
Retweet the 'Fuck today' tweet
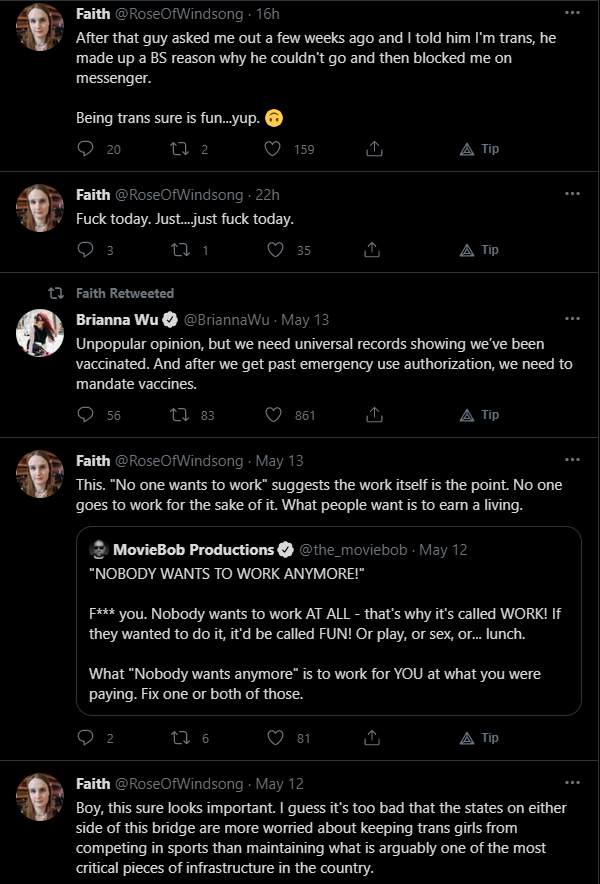(x=180, y=250)
